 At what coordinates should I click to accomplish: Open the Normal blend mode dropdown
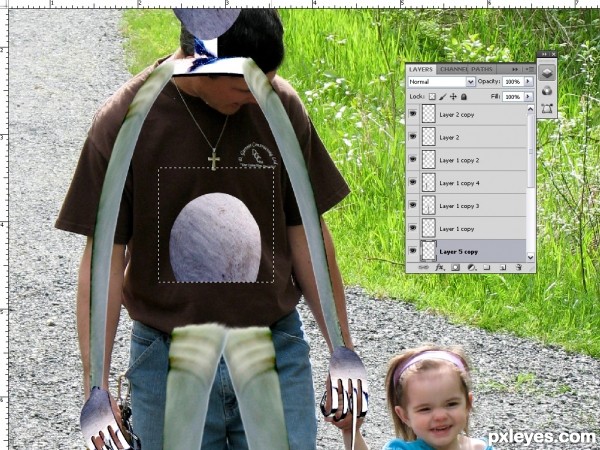coord(441,82)
